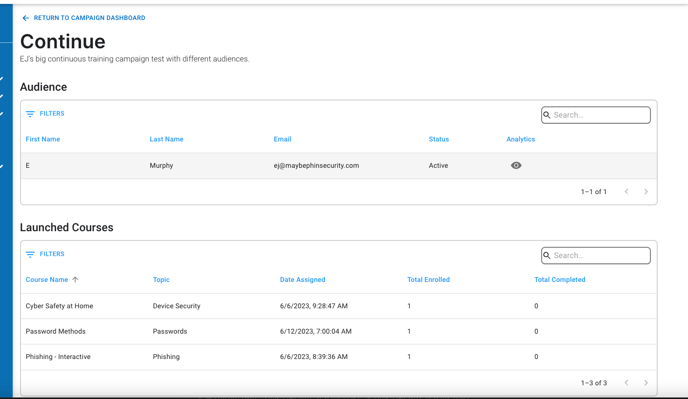Viewport: 688px width, 399px height.
Task: Sort courses by Topic column
Action: pos(161,280)
